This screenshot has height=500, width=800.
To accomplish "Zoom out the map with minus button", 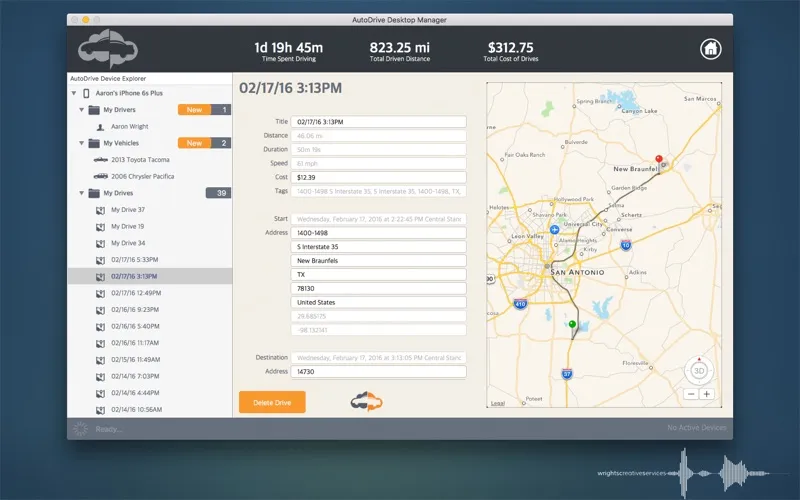I will (x=691, y=394).
